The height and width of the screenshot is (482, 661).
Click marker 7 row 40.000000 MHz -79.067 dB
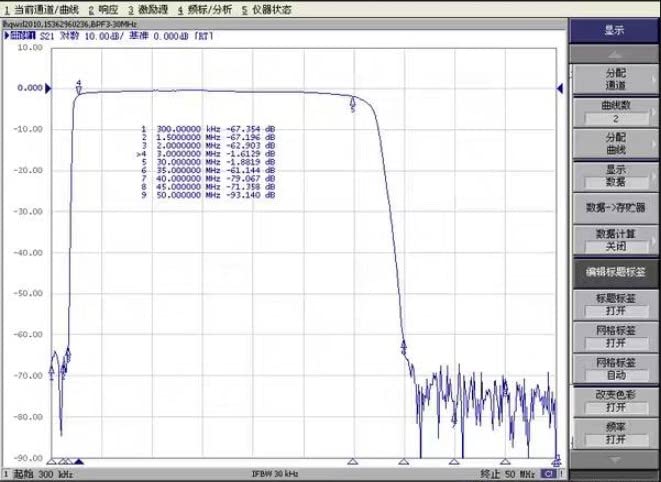coord(208,179)
